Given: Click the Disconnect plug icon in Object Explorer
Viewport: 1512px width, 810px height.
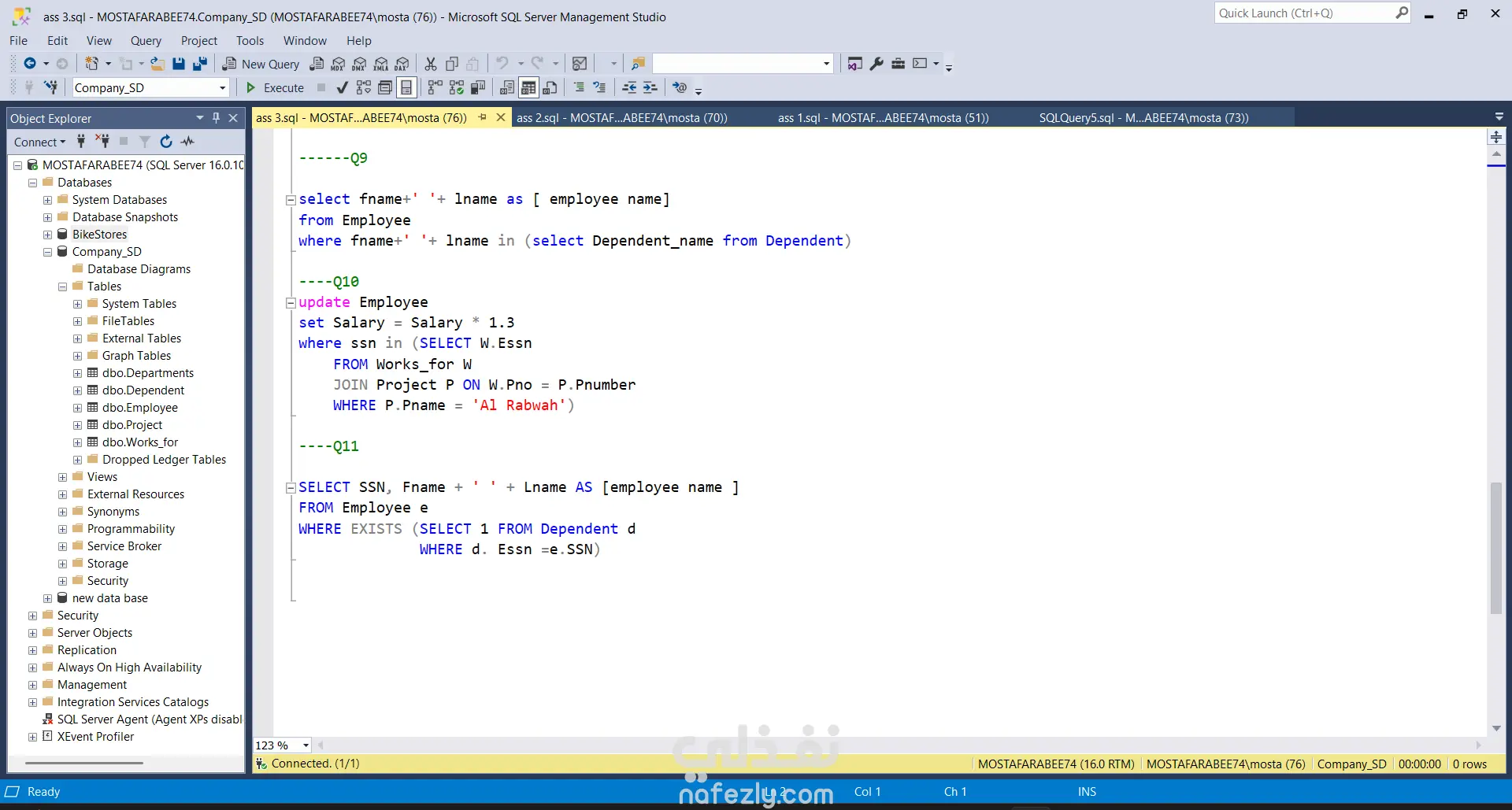Looking at the screenshot, I should click(x=102, y=142).
